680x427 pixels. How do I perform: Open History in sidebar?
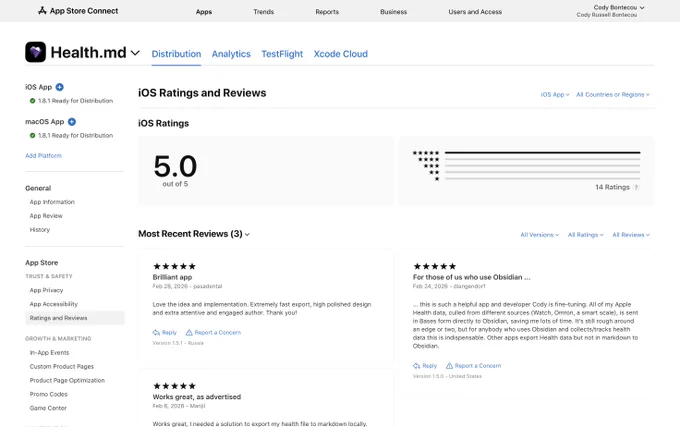tap(39, 230)
